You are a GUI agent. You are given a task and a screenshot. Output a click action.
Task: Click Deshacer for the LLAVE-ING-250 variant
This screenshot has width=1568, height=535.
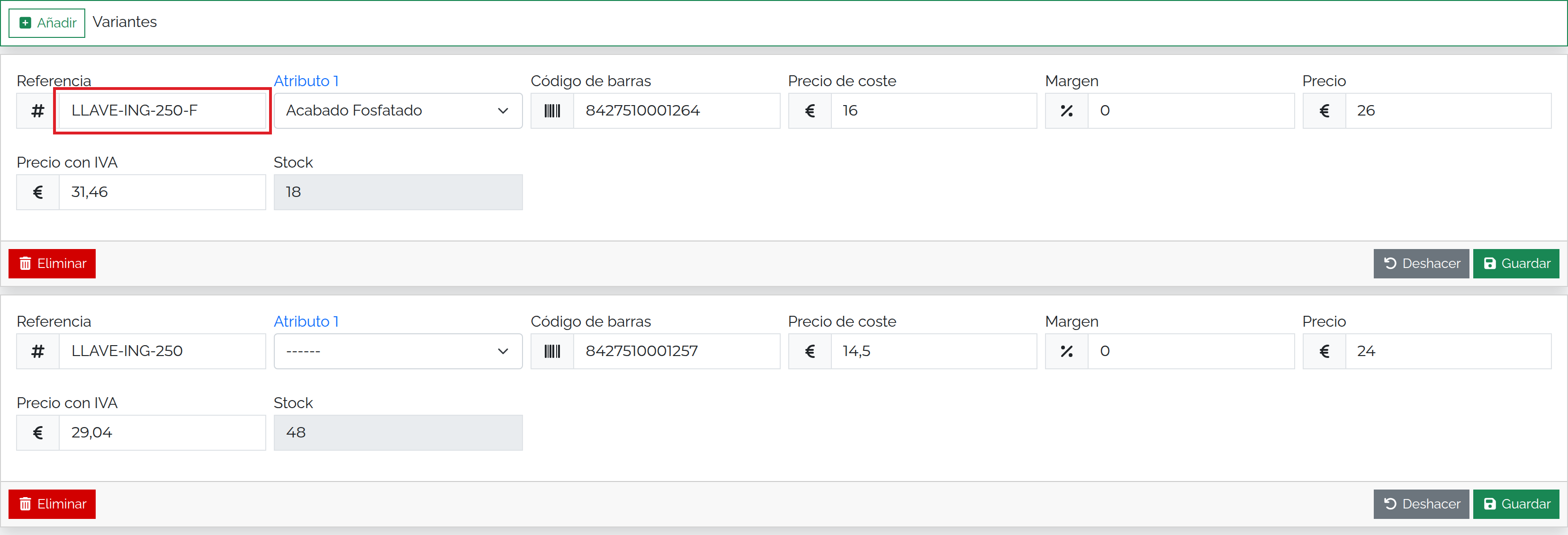click(x=1421, y=504)
